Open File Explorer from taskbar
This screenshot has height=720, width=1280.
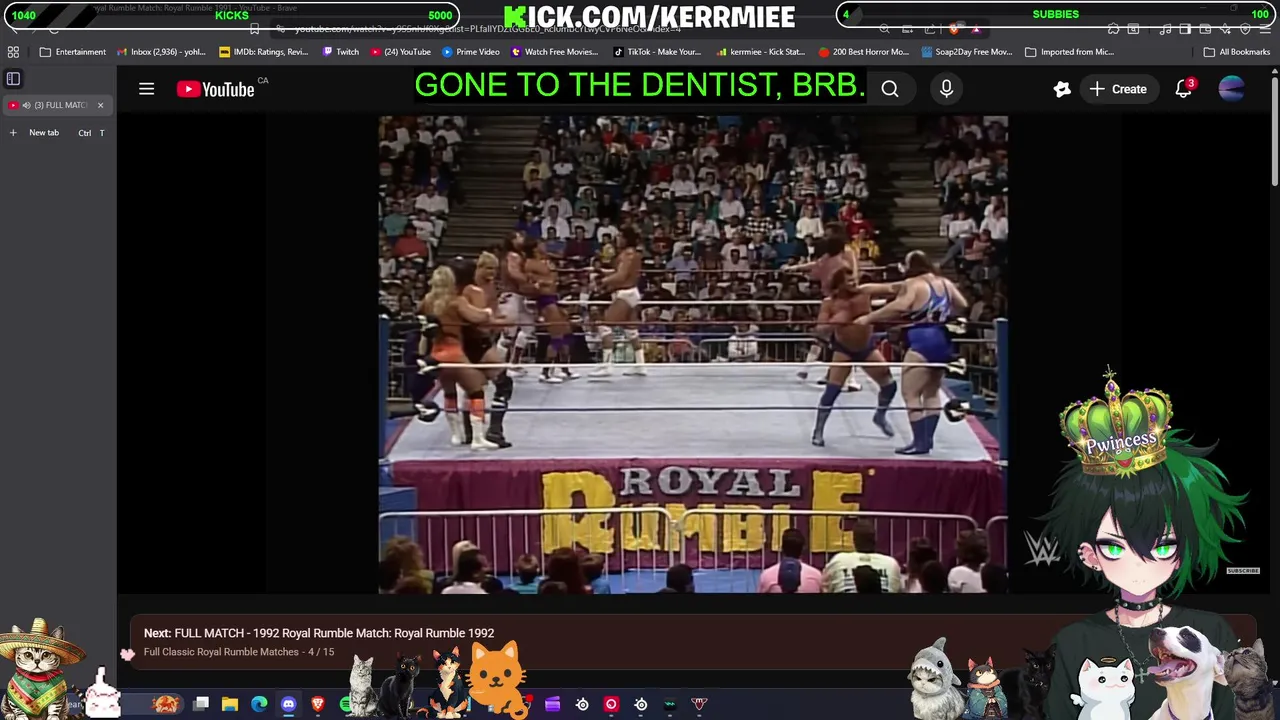(230, 704)
